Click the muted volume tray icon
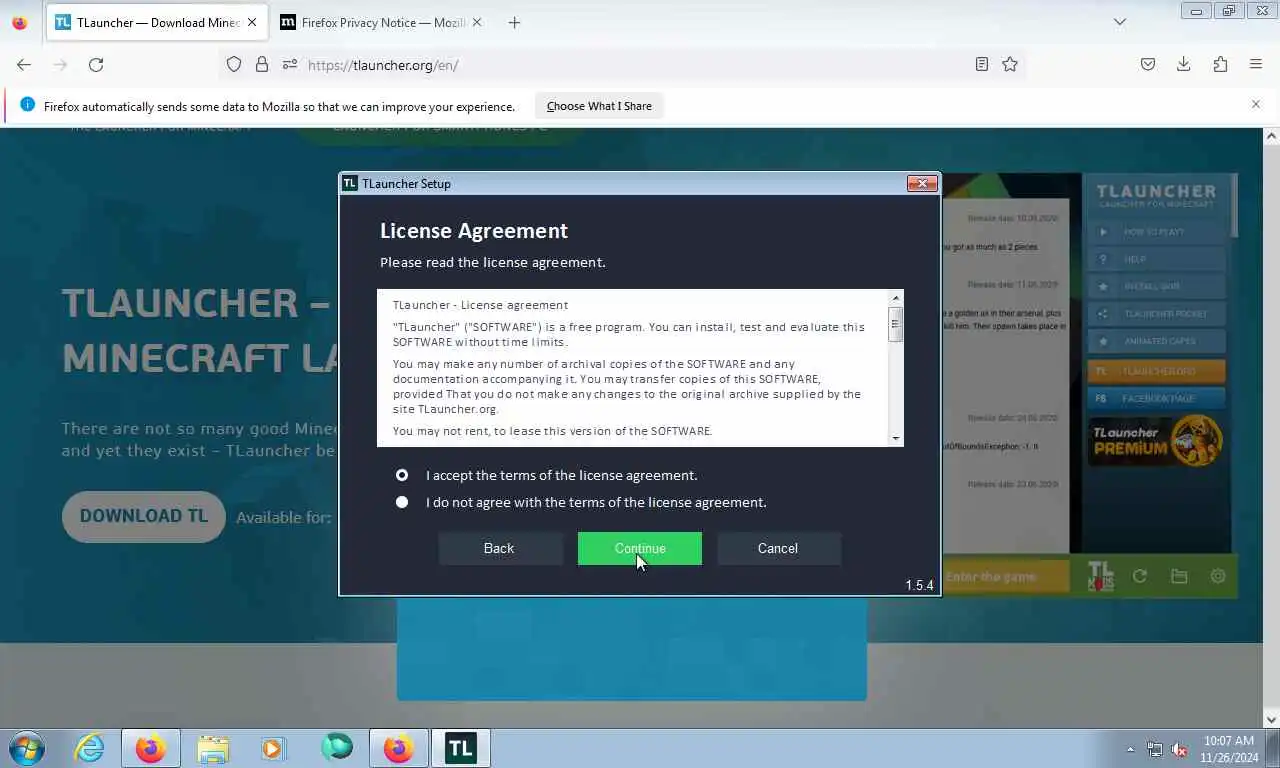The image size is (1280, 768). tap(1179, 749)
